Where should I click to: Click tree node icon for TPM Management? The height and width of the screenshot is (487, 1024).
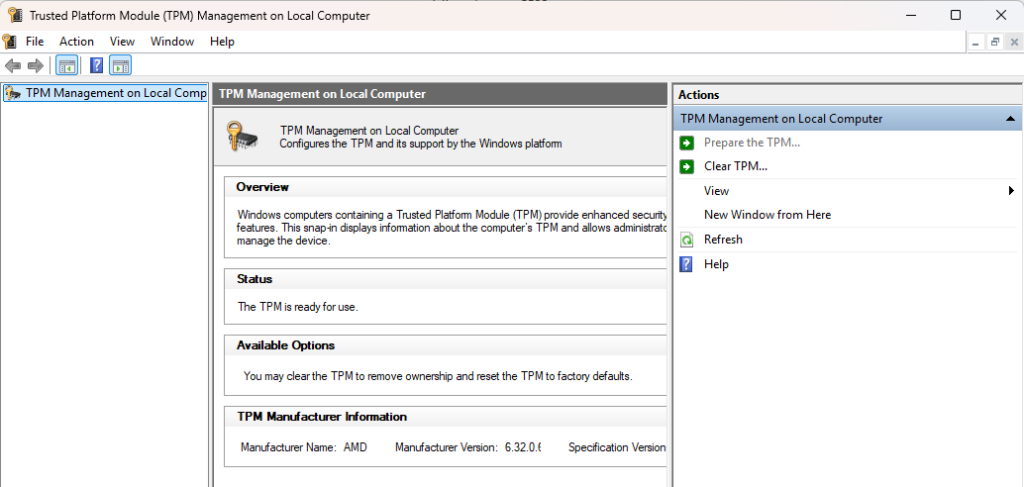(12, 93)
